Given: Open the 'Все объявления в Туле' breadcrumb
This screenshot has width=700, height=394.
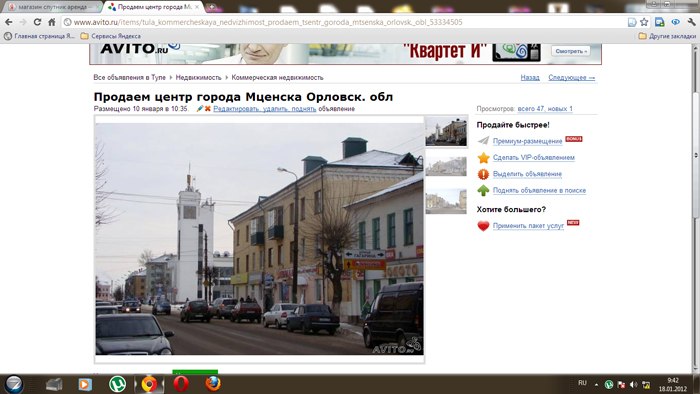Looking at the screenshot, I should [x=129, y=78].
